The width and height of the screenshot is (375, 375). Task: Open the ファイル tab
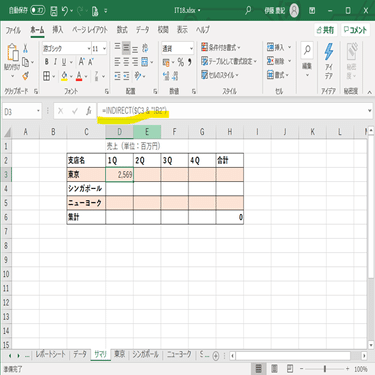point(13,30)
